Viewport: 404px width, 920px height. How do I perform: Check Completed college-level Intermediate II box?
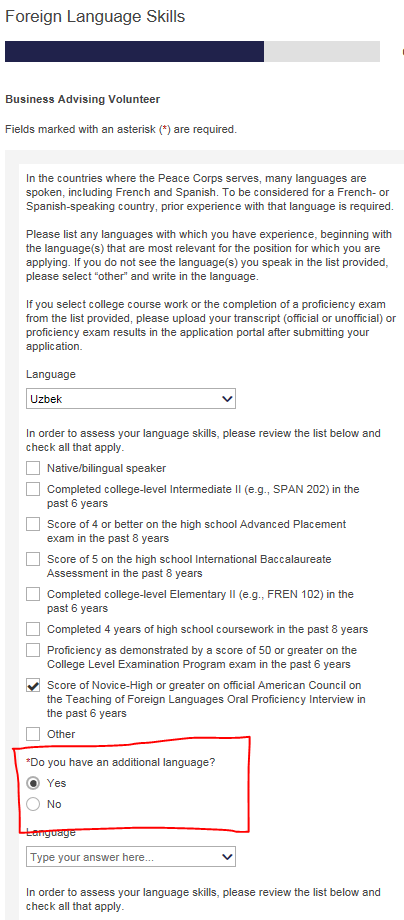(33, 489)
